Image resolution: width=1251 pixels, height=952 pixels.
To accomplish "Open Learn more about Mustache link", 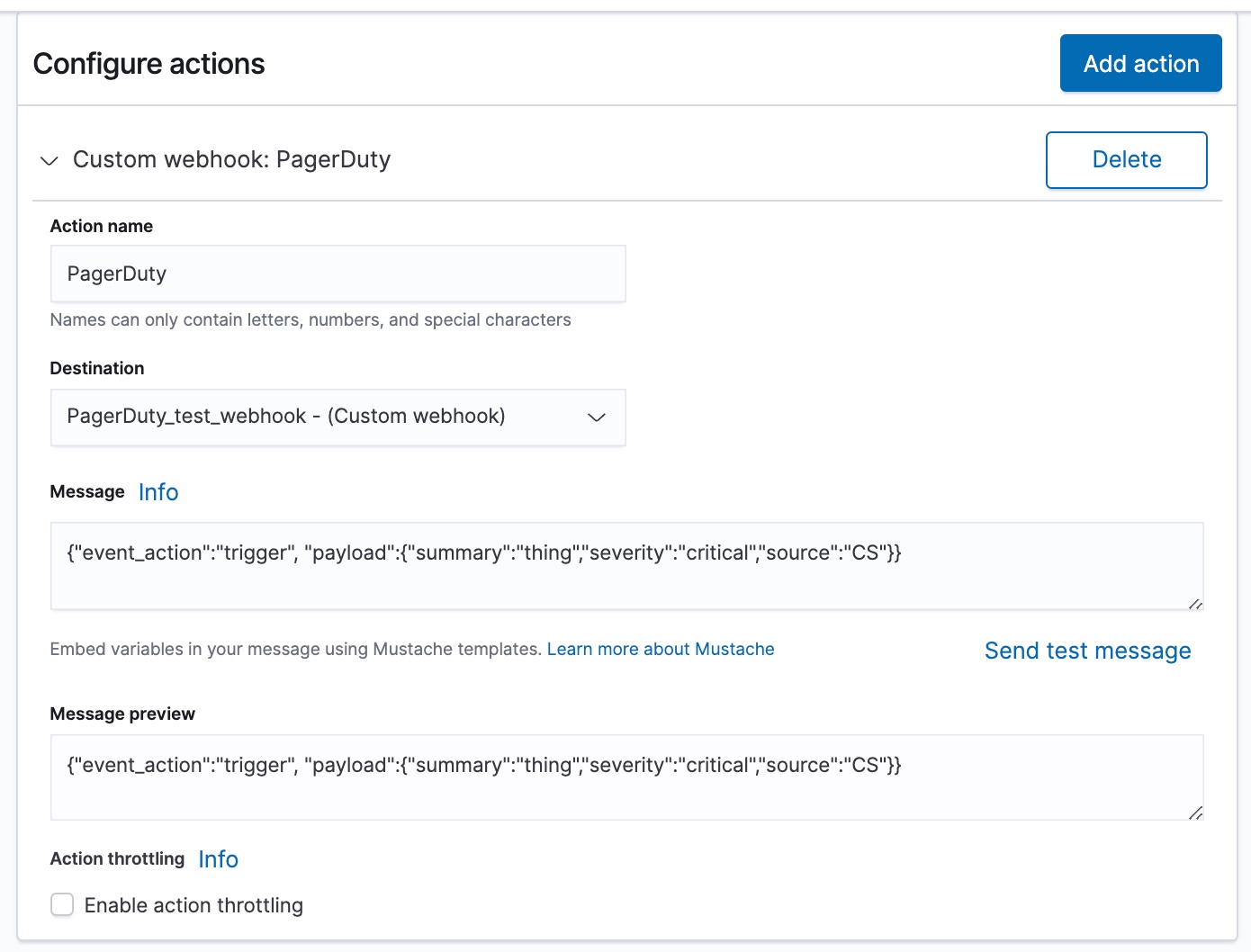I will click(661, 650).
